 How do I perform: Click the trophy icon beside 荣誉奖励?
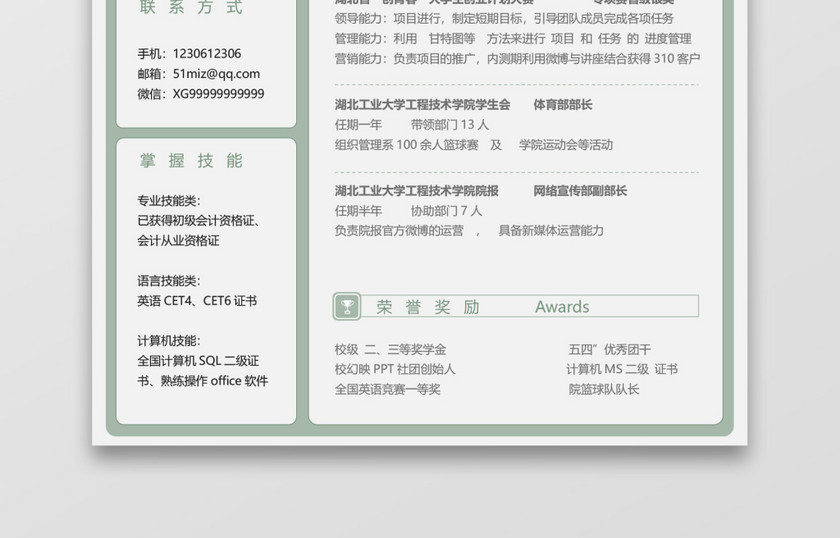point(347,307)
